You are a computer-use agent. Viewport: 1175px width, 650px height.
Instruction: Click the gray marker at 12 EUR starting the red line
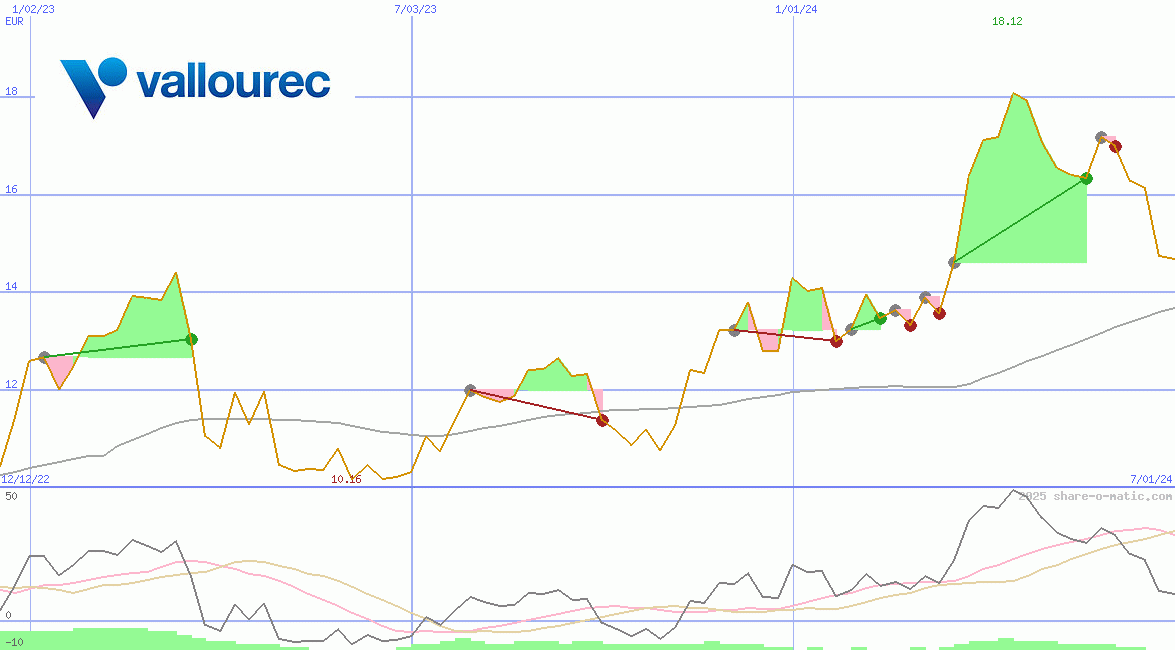coord(471,390)
